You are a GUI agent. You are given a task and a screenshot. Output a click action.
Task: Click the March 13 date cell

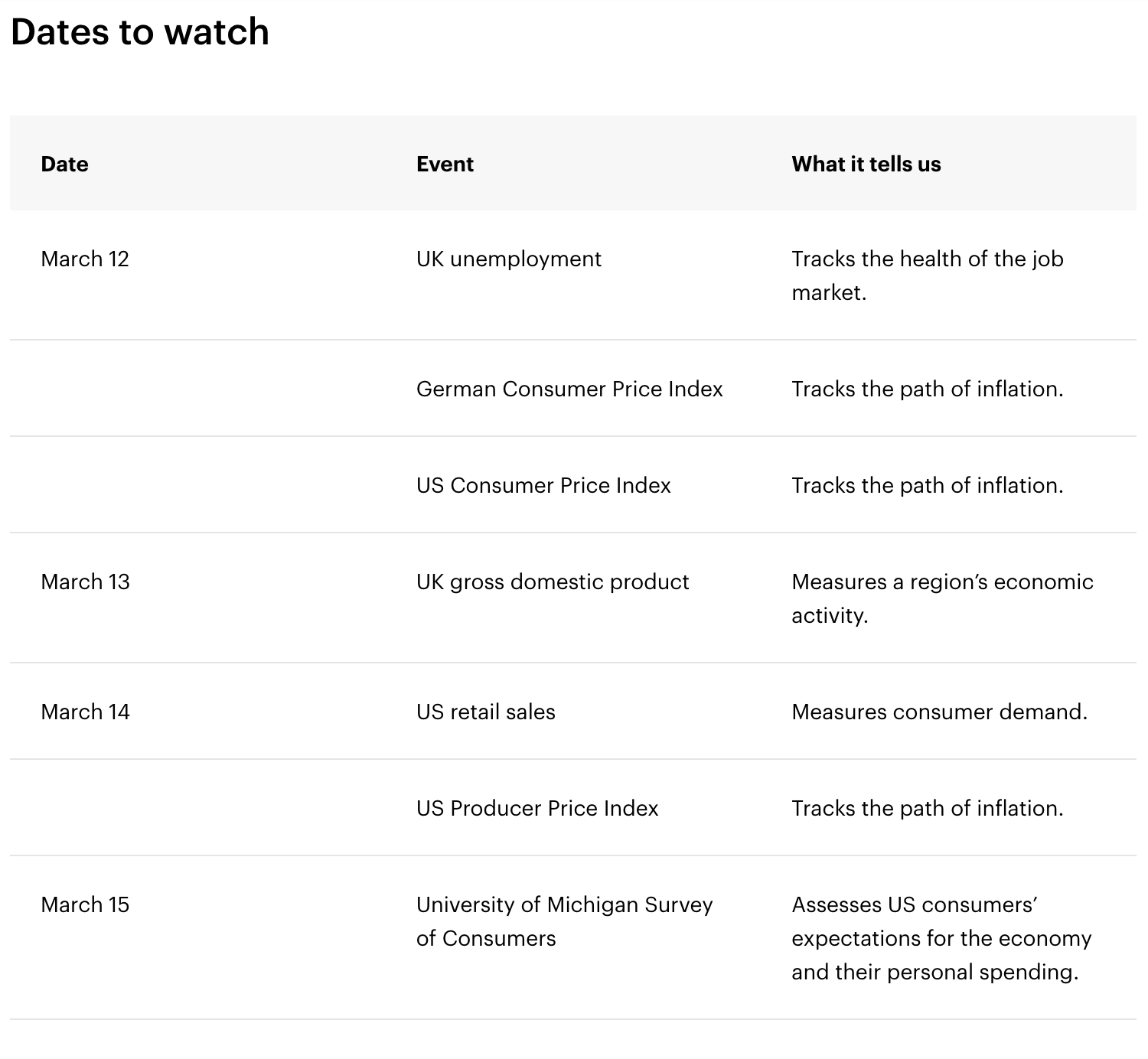tap(85, 582)
